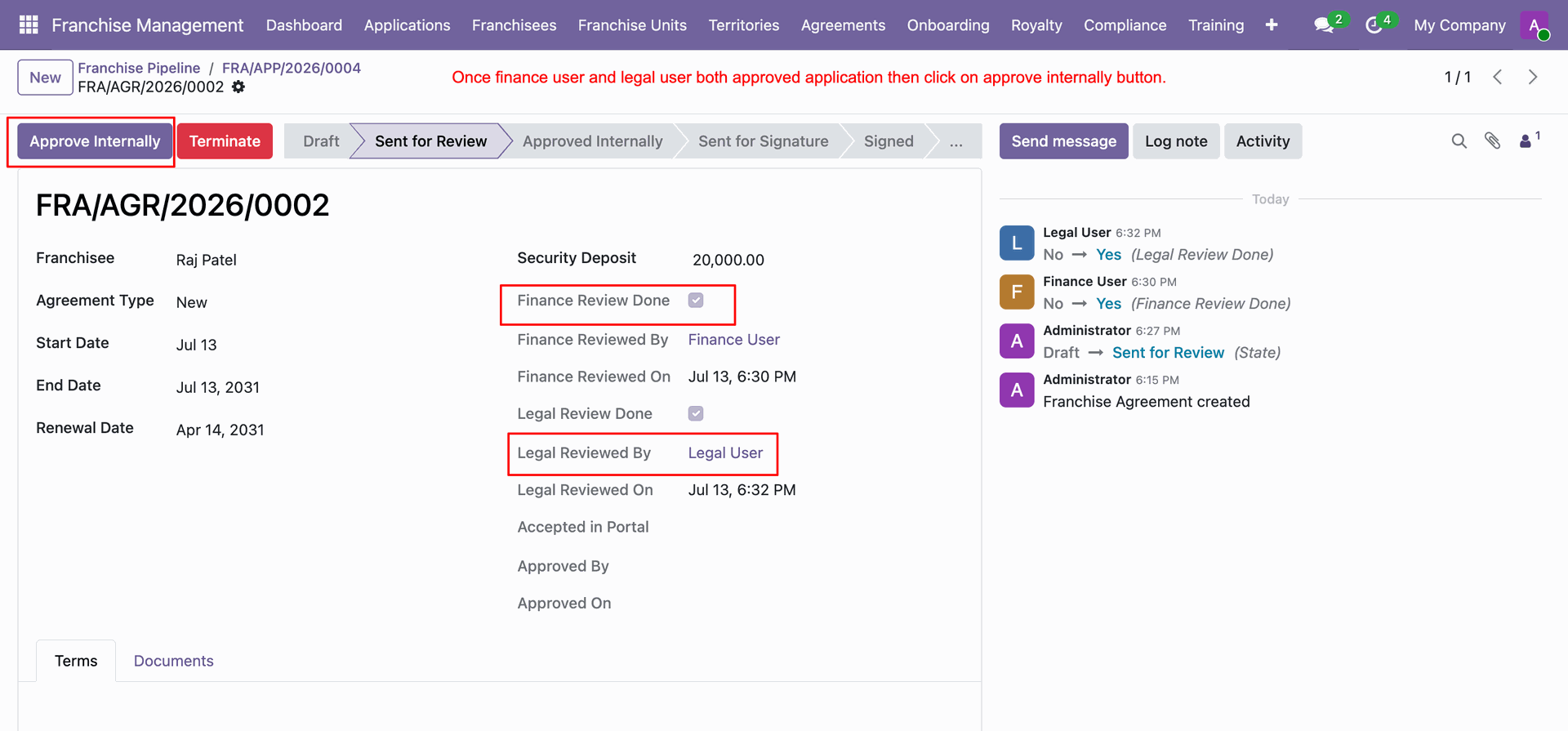Go to previous record arrow

point(1498,77)
